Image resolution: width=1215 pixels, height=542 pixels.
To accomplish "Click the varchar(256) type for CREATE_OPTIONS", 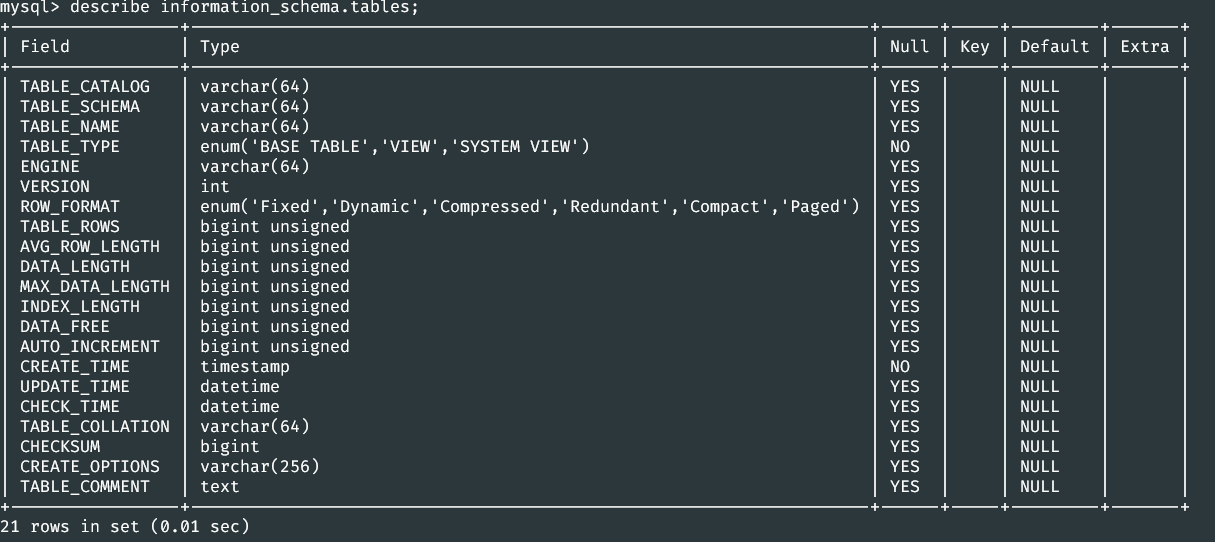I will (260, 467).
